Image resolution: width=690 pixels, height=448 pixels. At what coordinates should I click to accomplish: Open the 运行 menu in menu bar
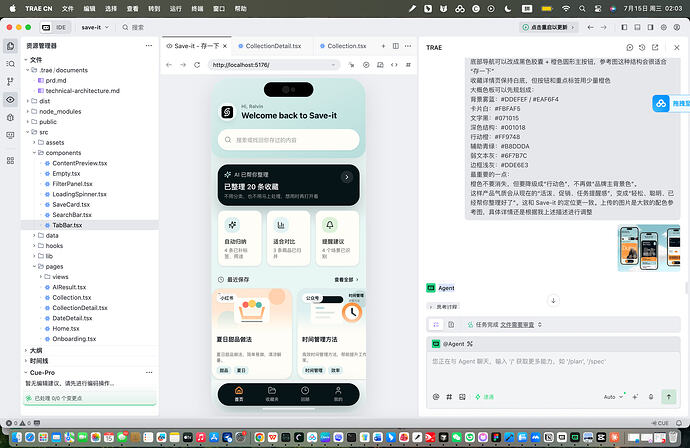(176, 8)
